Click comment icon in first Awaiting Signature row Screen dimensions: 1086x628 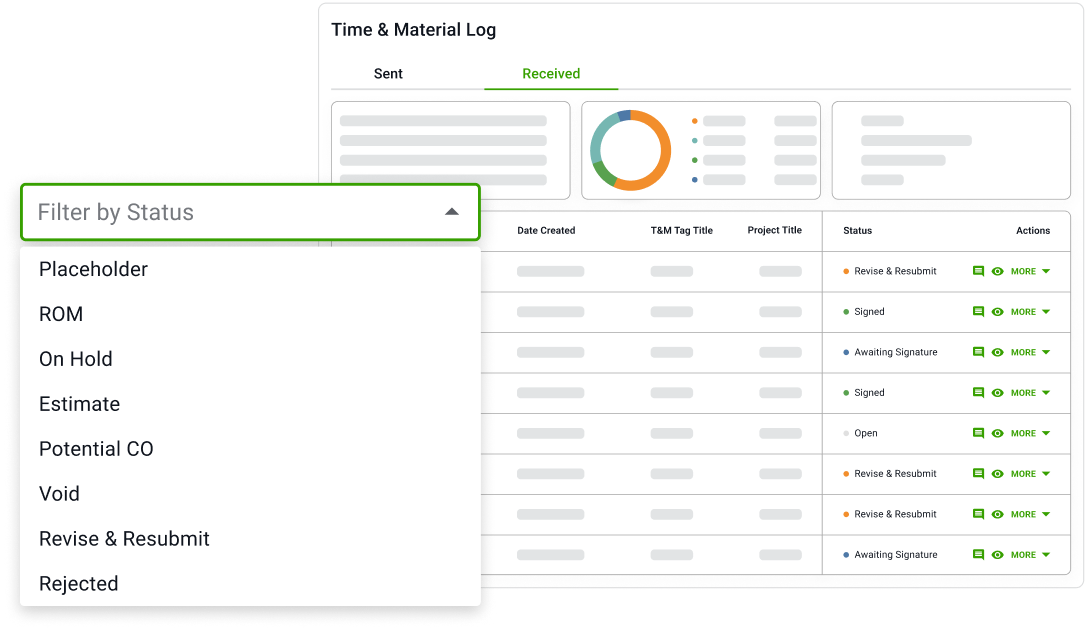978,352
